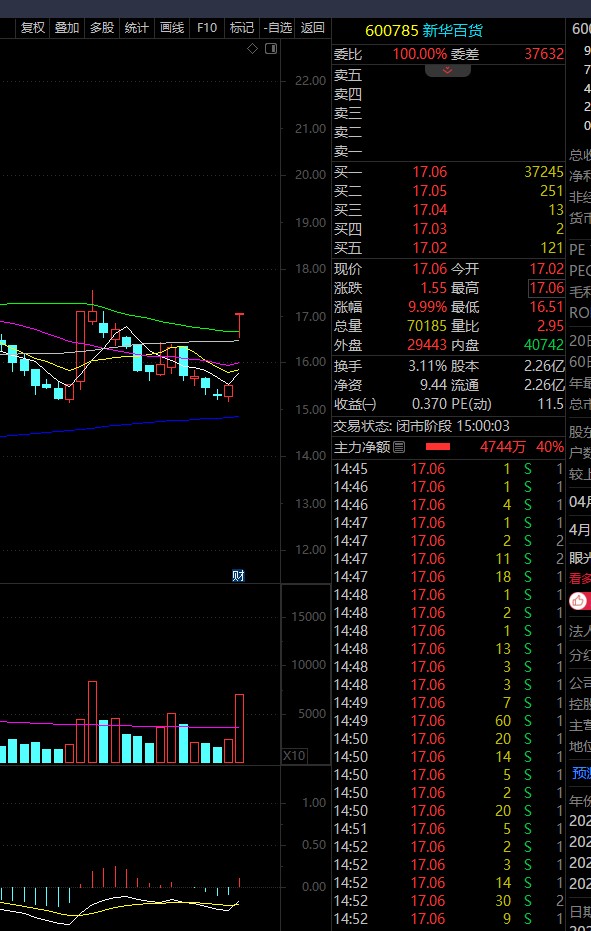Screen dimensions: 591x931
Task: Click the 委比 100.00% value
Action: point(419,54)
